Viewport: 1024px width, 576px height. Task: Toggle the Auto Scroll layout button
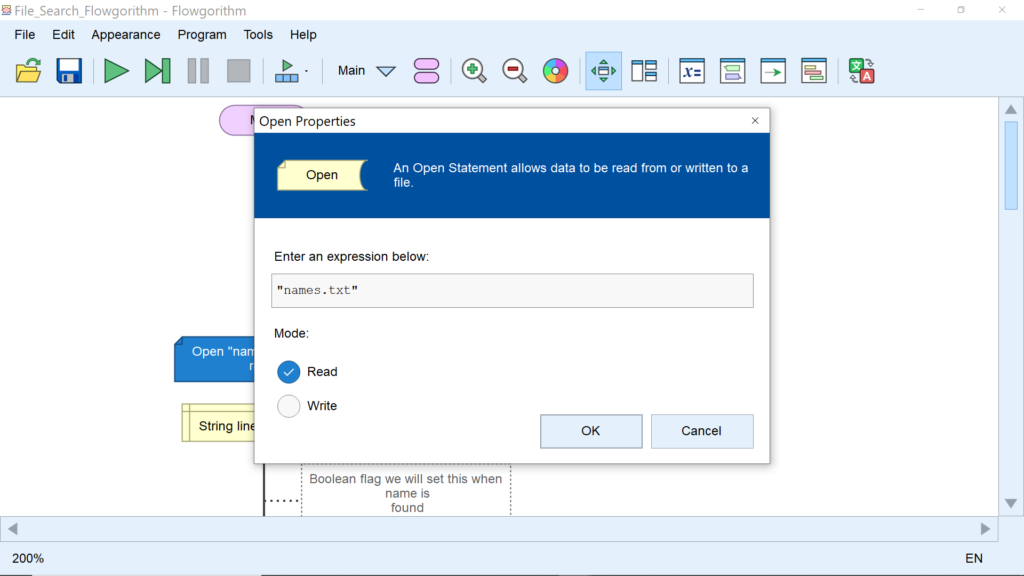click(603, 71)
